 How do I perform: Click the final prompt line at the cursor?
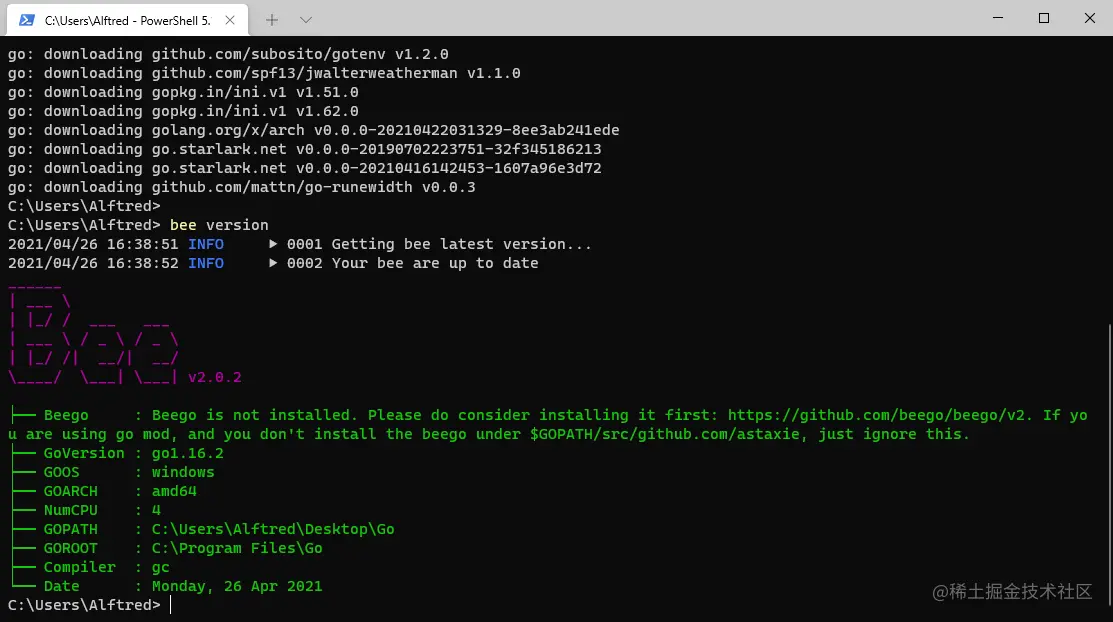click(171, 605)
